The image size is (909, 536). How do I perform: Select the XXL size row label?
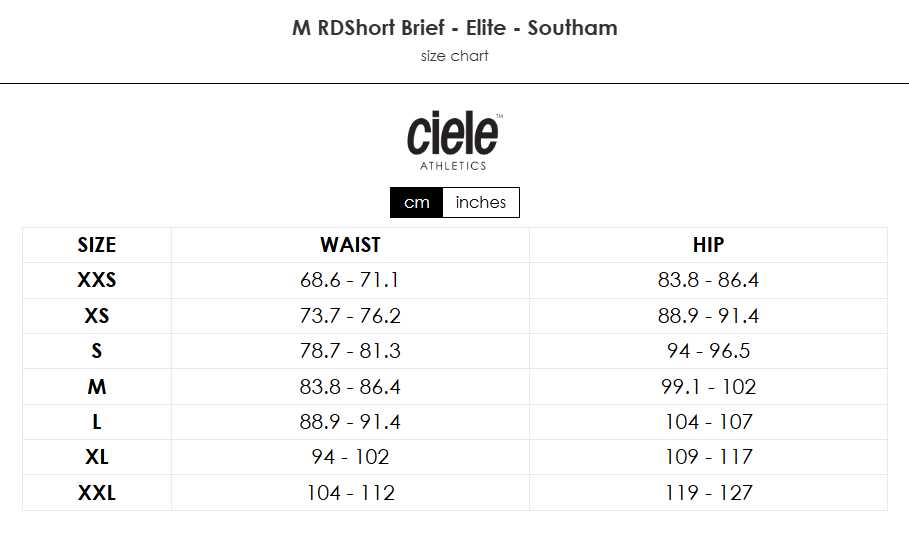[97, 493]
